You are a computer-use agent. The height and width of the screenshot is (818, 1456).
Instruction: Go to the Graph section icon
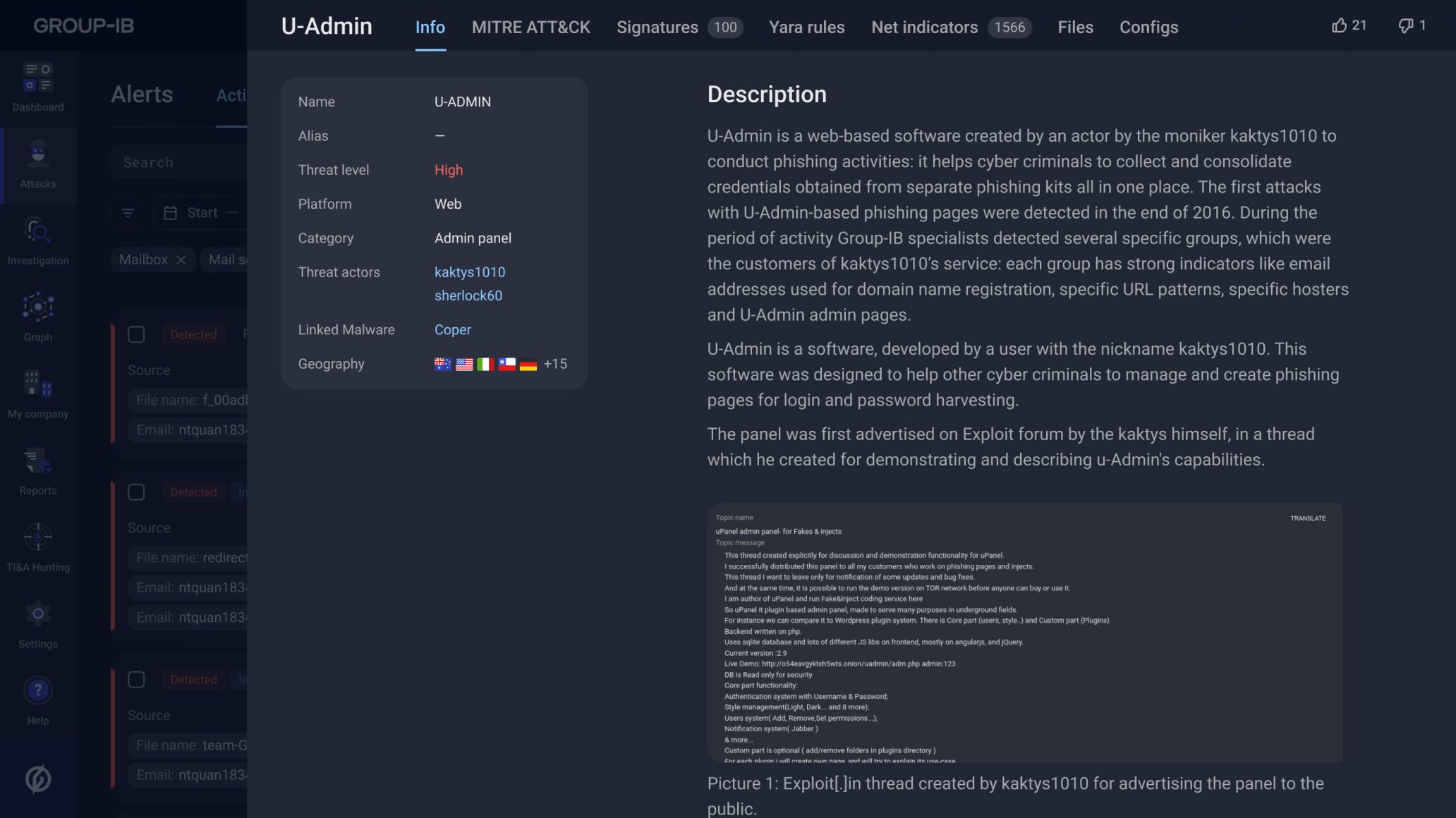tap(38, 307)
